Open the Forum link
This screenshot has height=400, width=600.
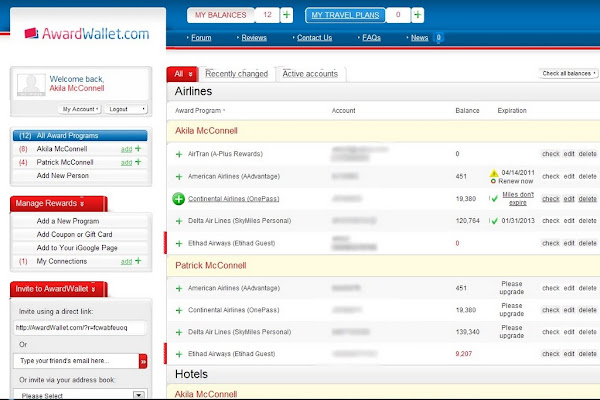click(201, 38)
